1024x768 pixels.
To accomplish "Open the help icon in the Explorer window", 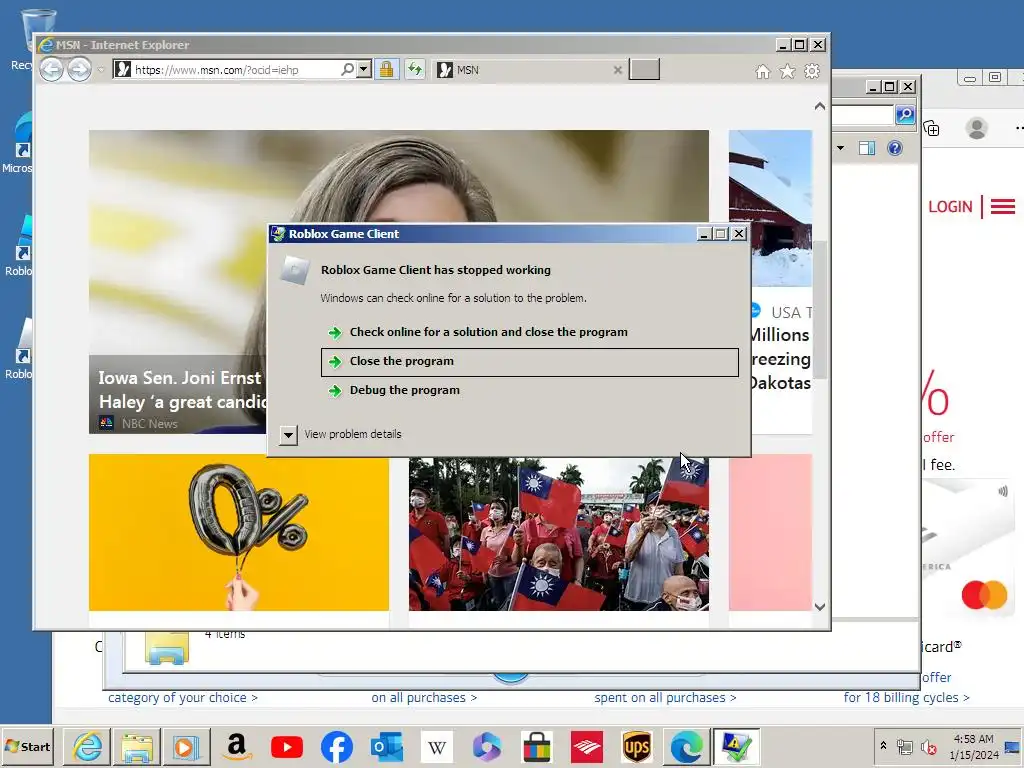I will click(x=895, y=148).
